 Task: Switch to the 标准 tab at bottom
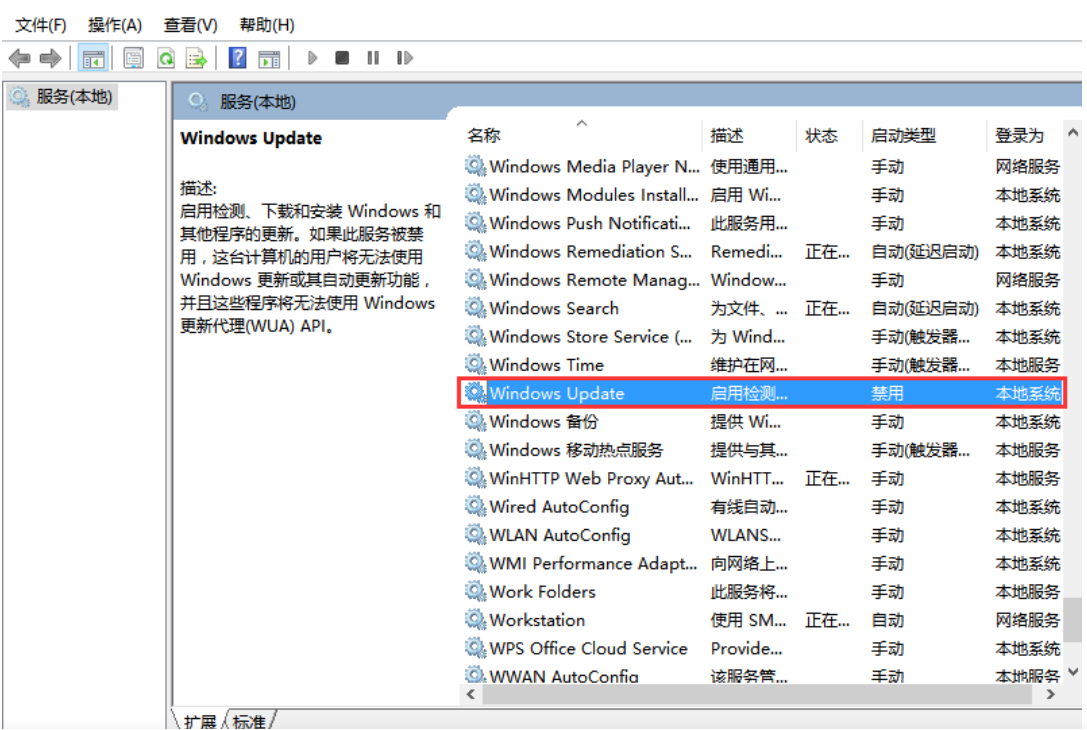coord(250,721)
